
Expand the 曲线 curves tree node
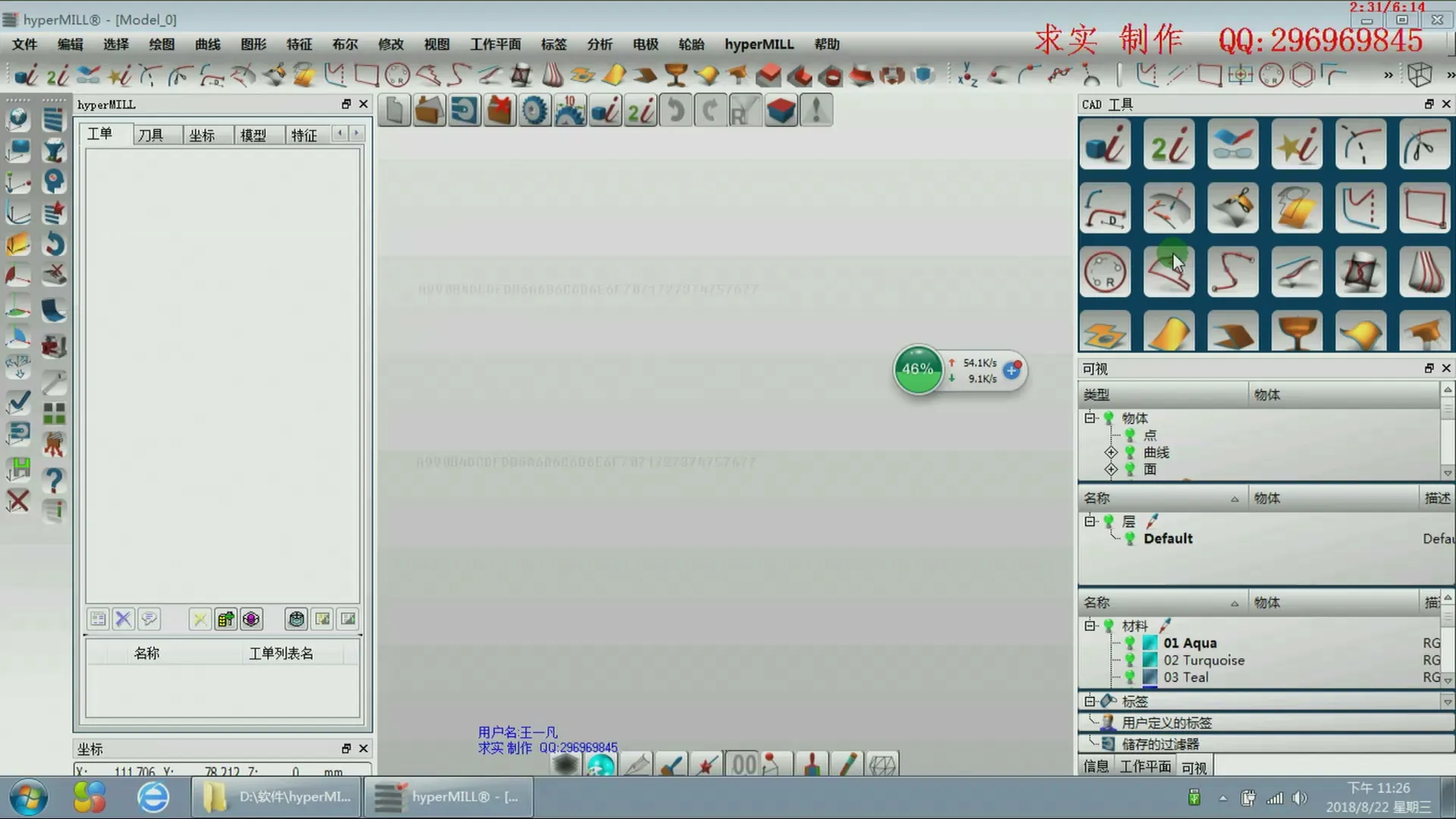pos(1111,453)
